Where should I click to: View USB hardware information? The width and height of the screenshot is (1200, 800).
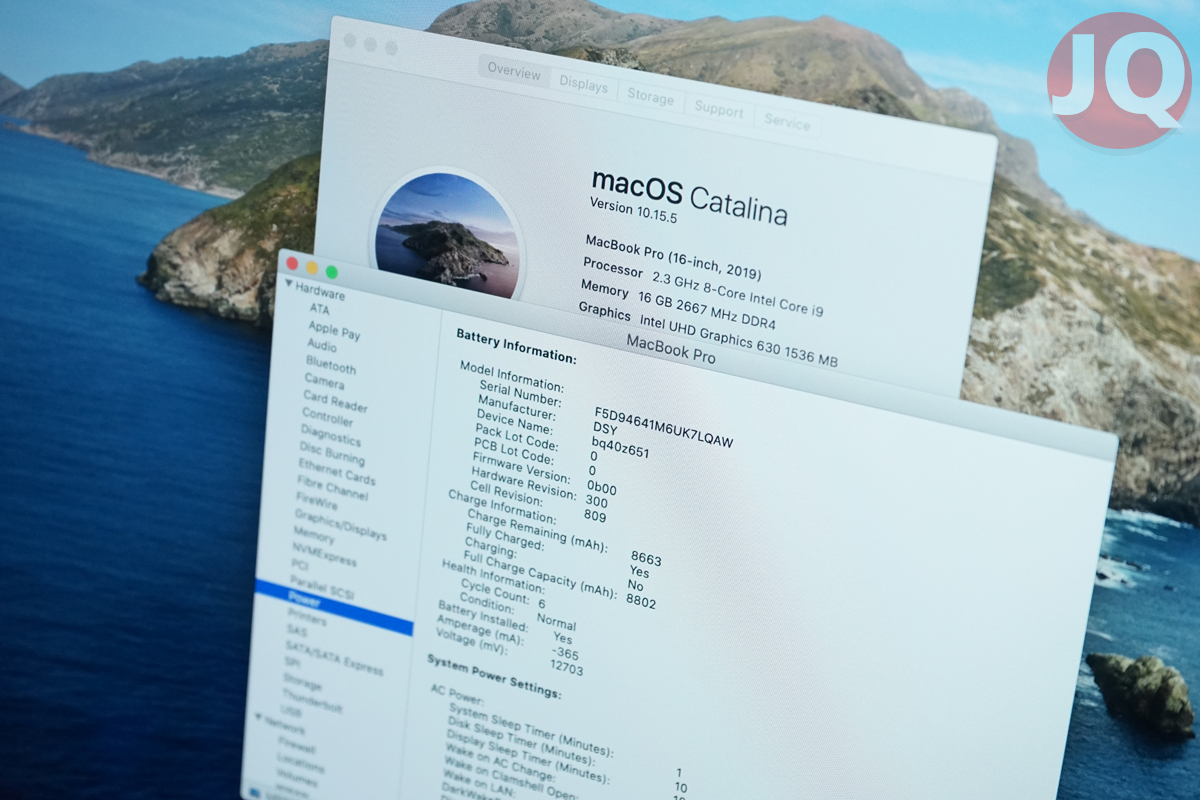[291, 712]
